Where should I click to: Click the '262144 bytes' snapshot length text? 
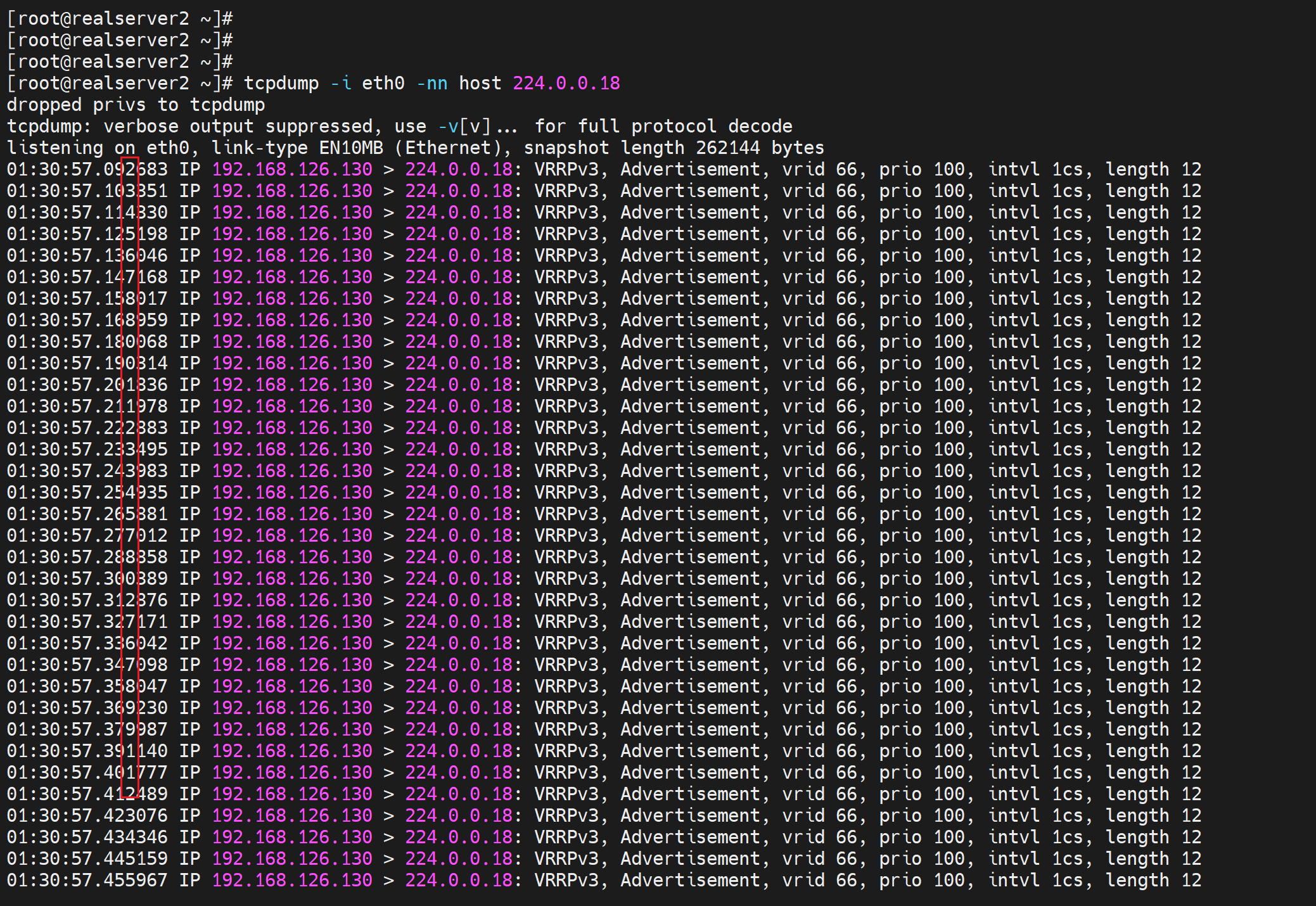click(759, 148)
